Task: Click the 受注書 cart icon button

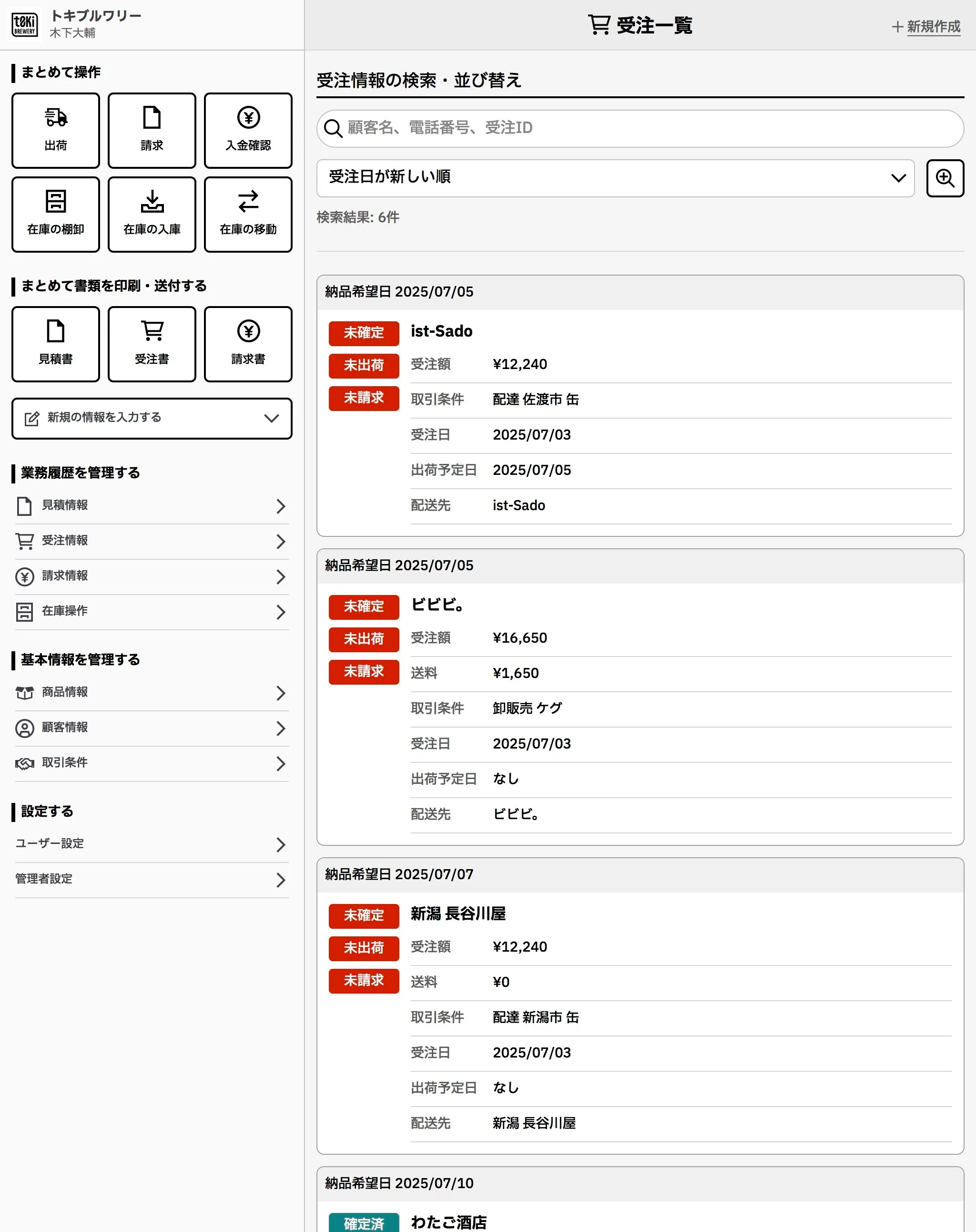Action: [x=152, y=344]
